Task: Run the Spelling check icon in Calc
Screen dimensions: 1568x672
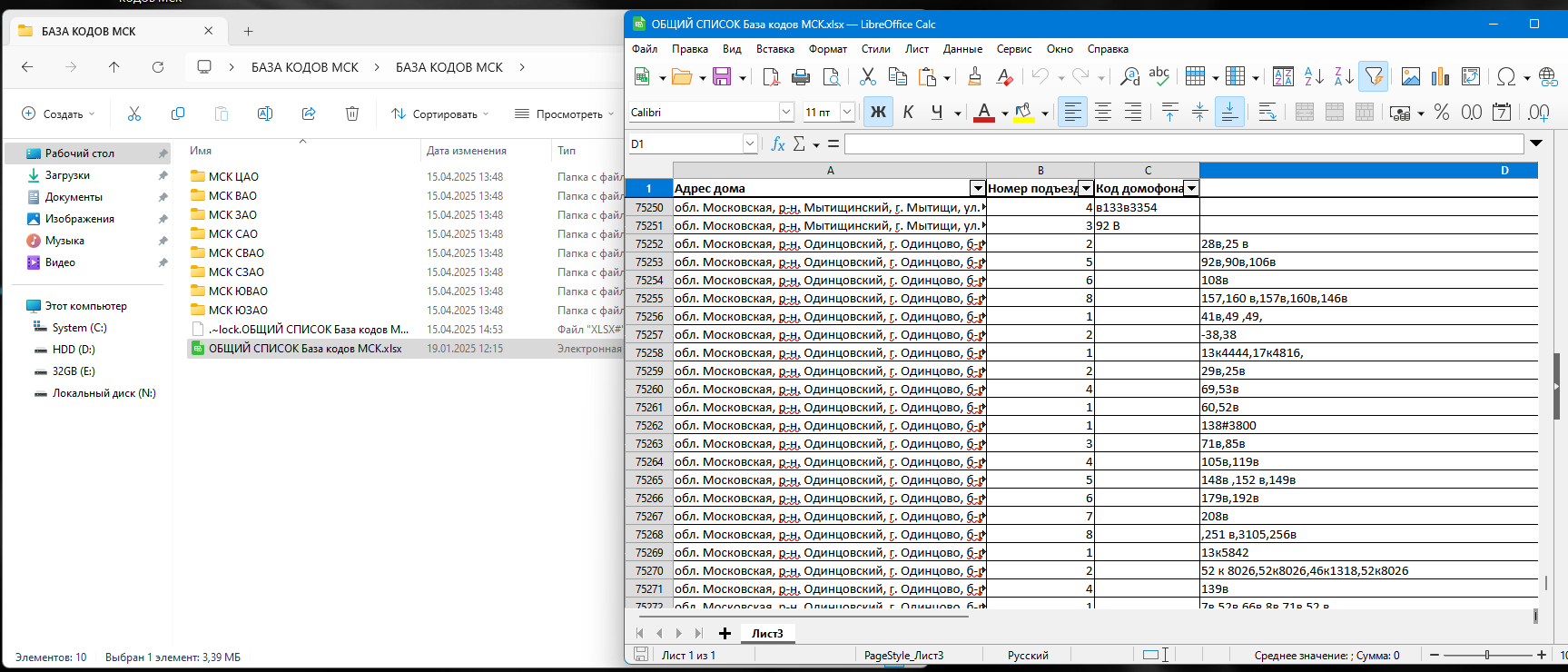Action: click(x=1159, y=76)
